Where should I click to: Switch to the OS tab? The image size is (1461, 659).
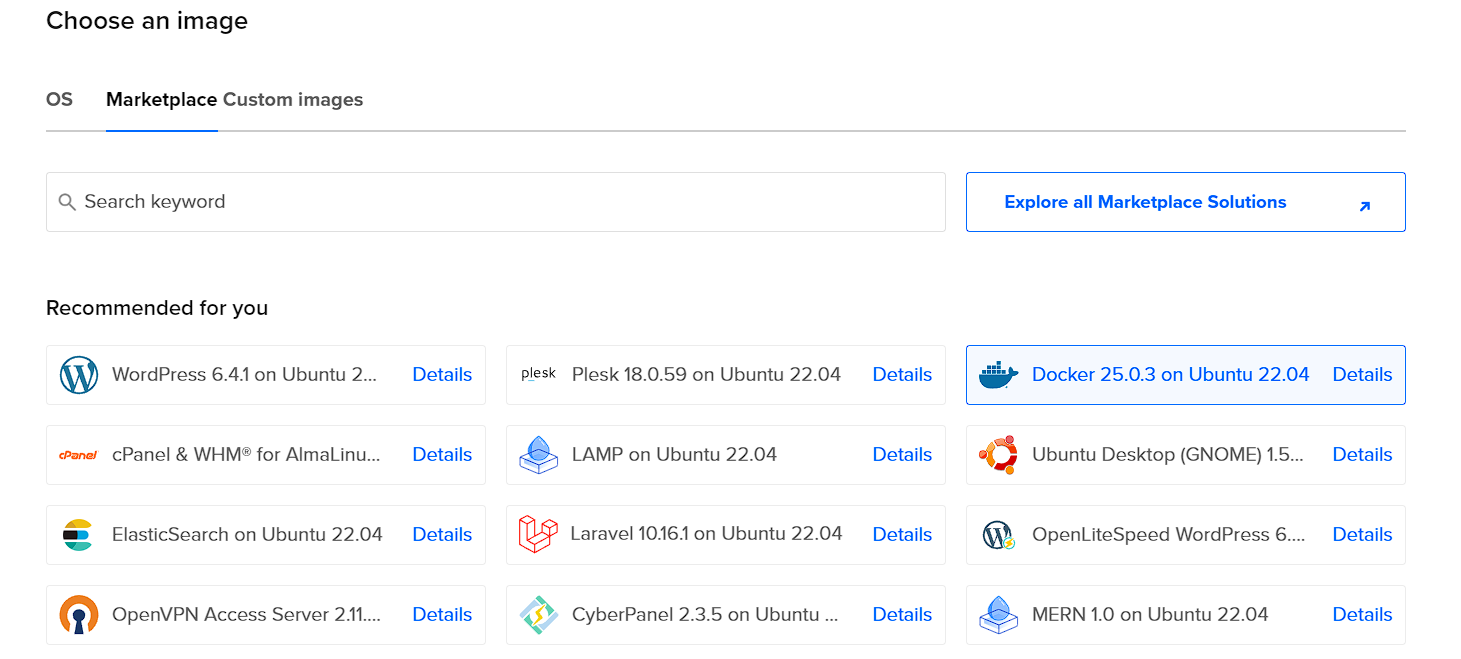tap(60, 100)
